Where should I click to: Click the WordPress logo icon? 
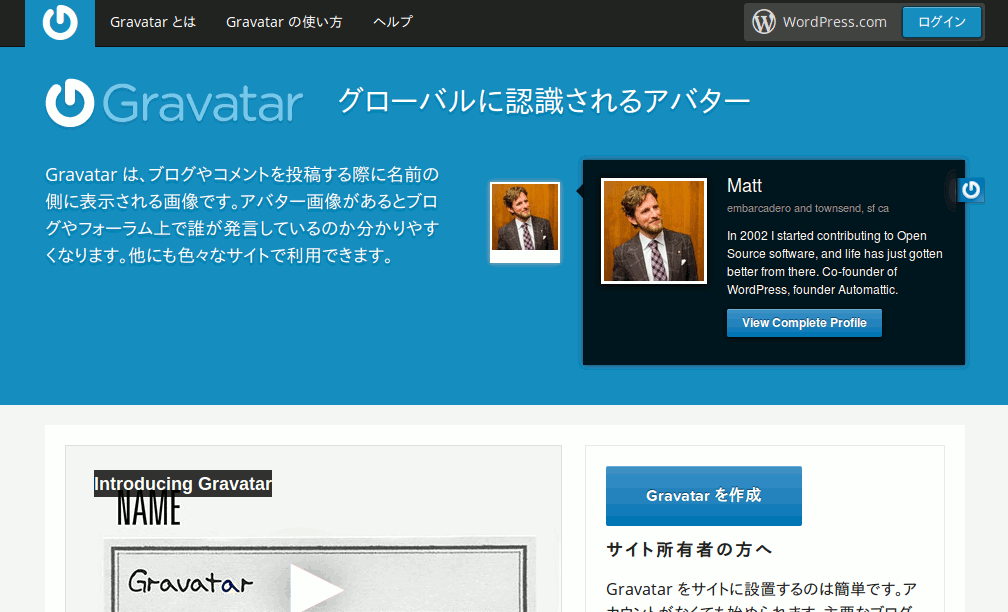(764, 22)
